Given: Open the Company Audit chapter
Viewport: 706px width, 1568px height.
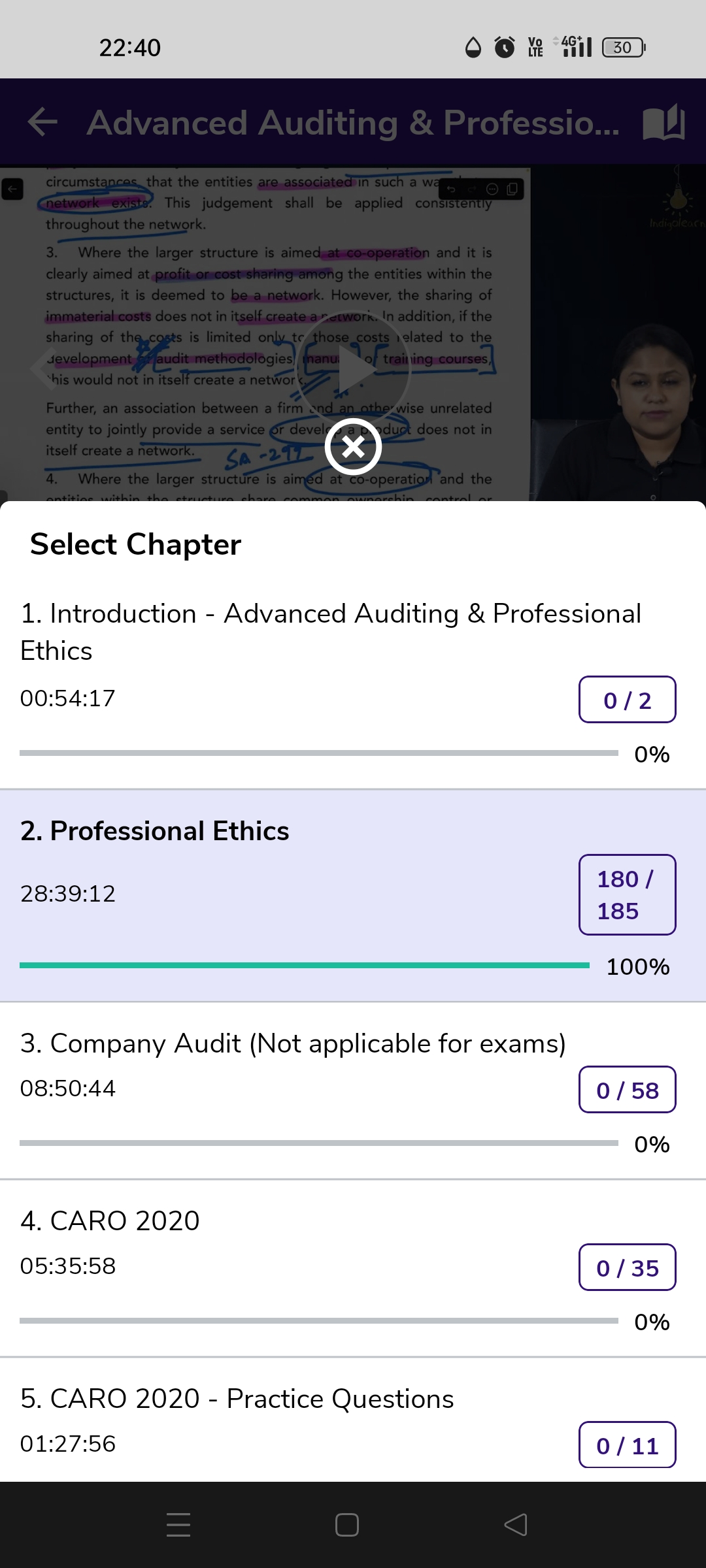Looking at the screenshot, I should pos(293,1043).
